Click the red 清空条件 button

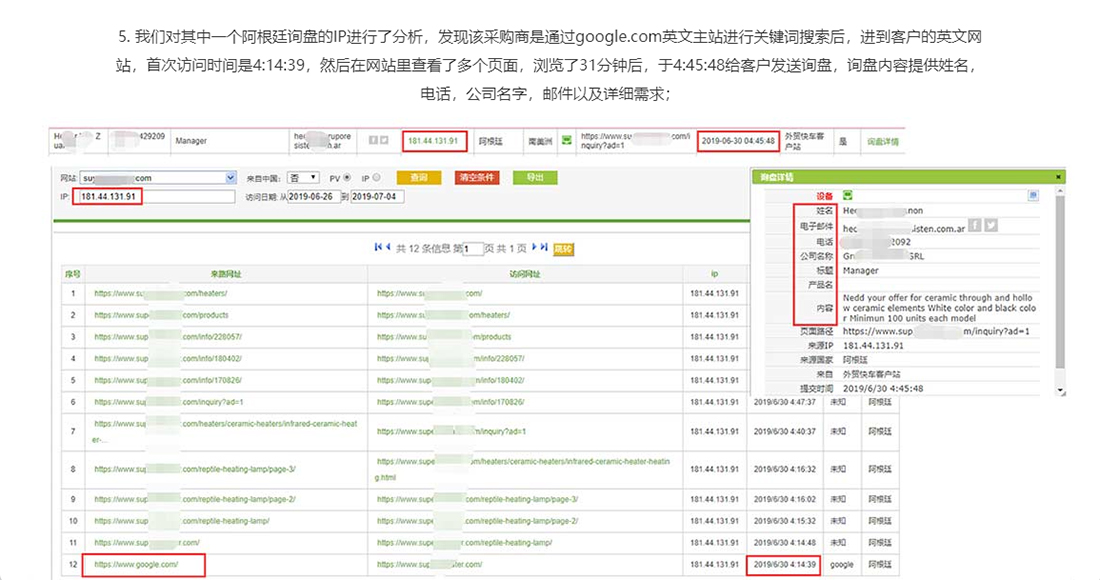477,178
